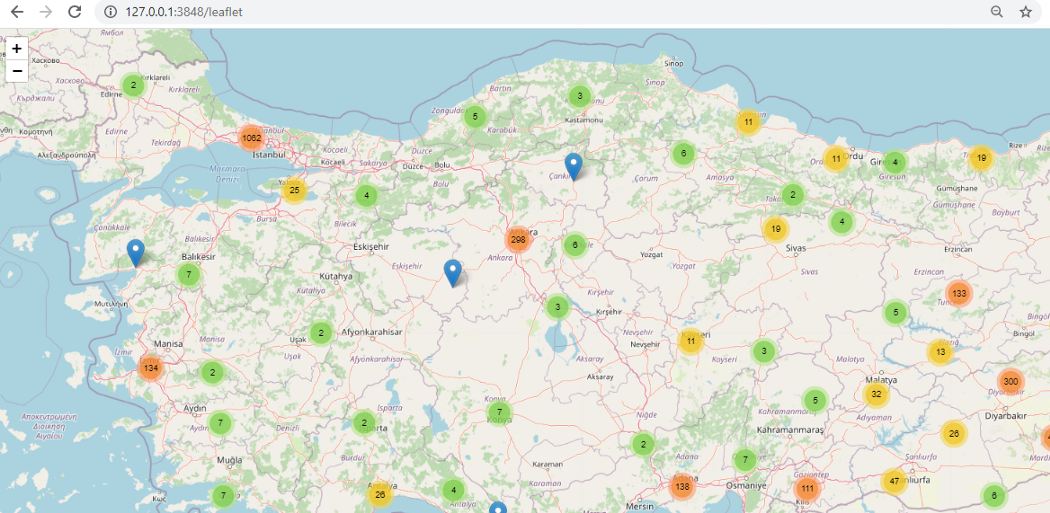
Task: Open the 2 cluster near Edirne
Action: [x=133, y=85]
